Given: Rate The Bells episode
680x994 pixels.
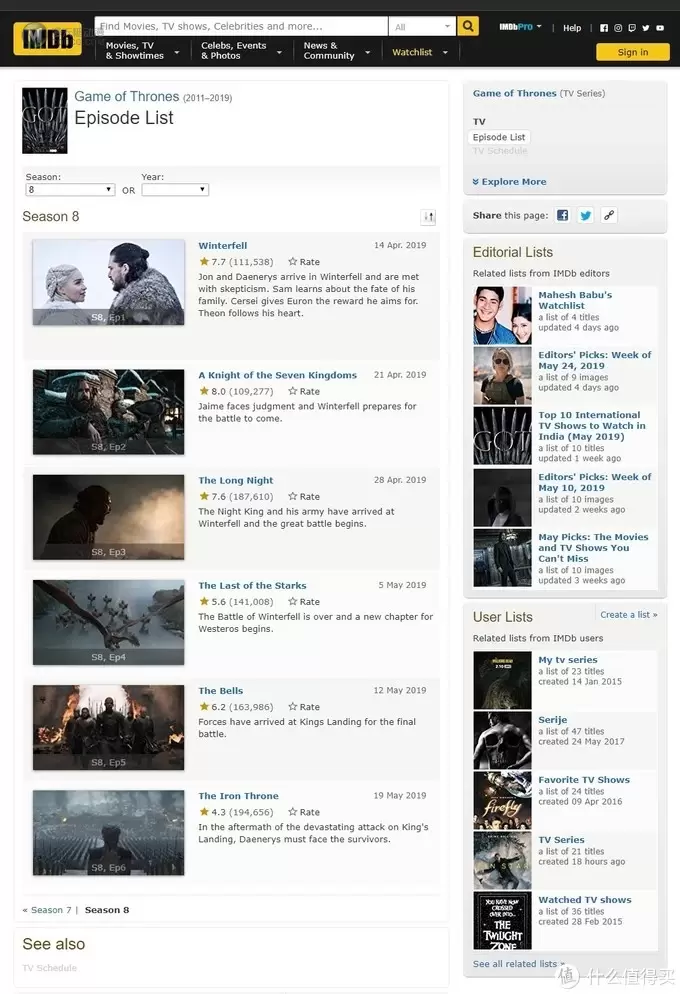Looking at the screenshot, I should (x=304, y=707).
